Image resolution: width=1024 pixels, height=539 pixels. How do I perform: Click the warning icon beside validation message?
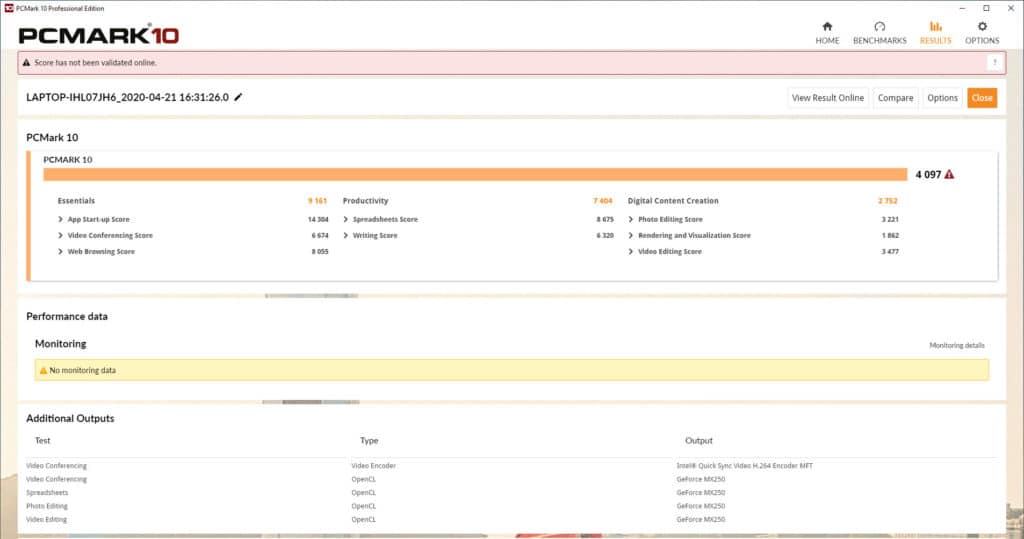pyautogui.click(x=26, y=63)
